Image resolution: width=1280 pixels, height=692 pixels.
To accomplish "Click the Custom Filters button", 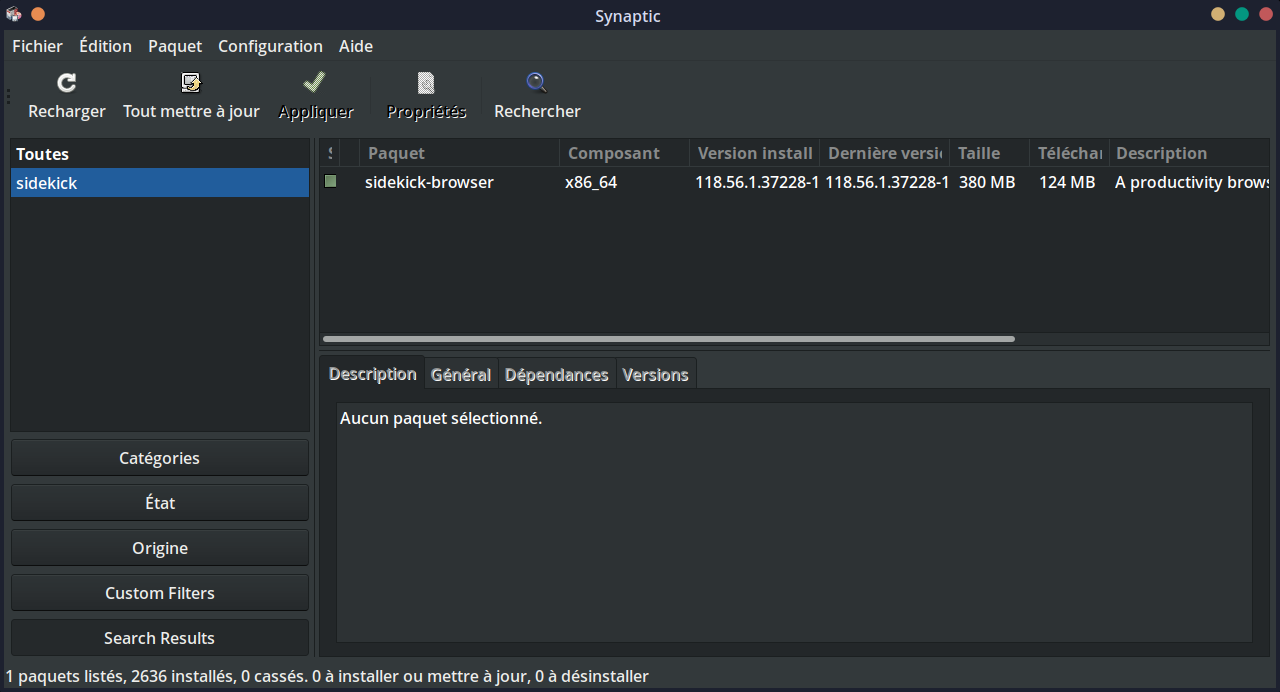I will tap(160, 593).
